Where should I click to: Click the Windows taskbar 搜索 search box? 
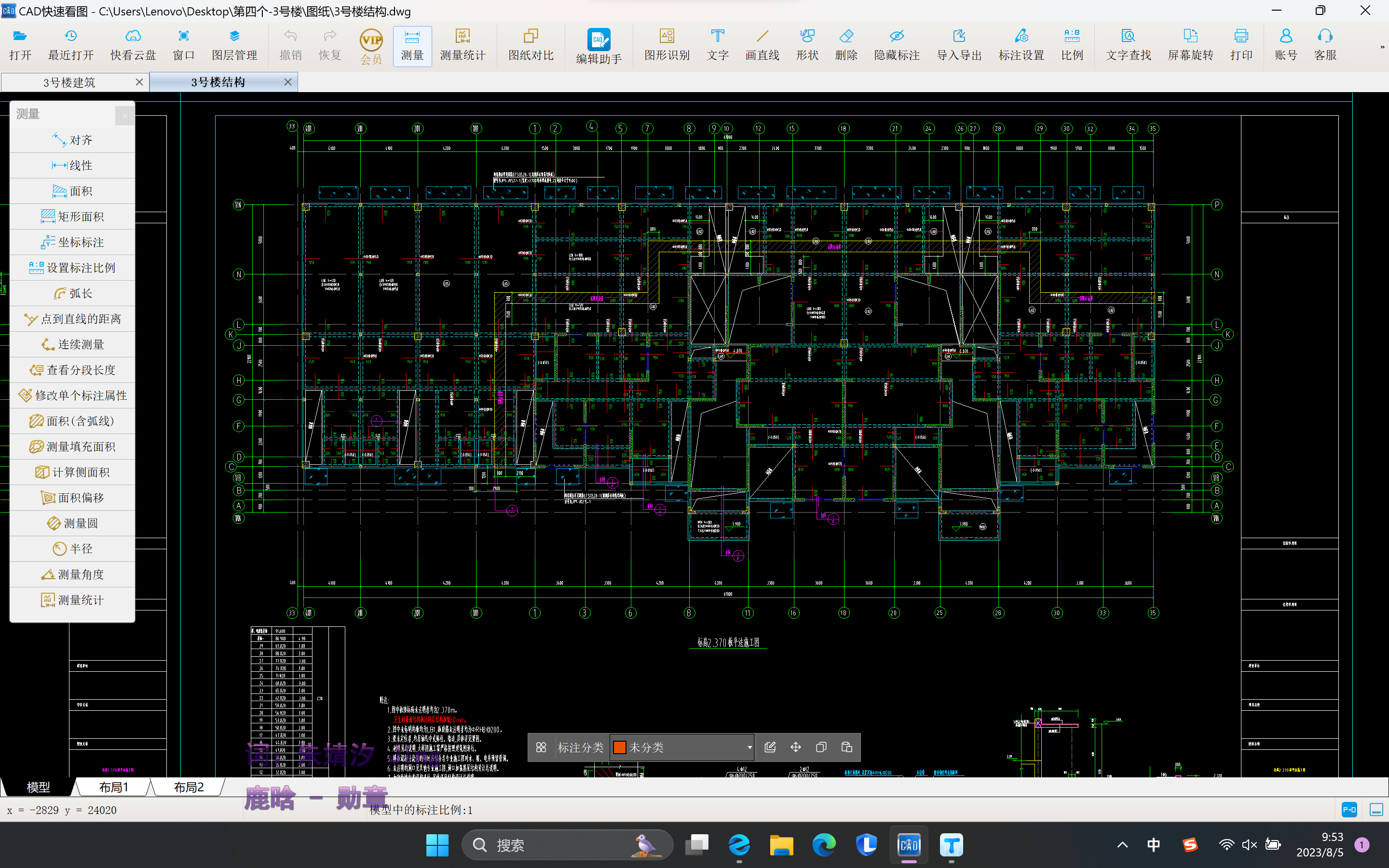[567, 845]
